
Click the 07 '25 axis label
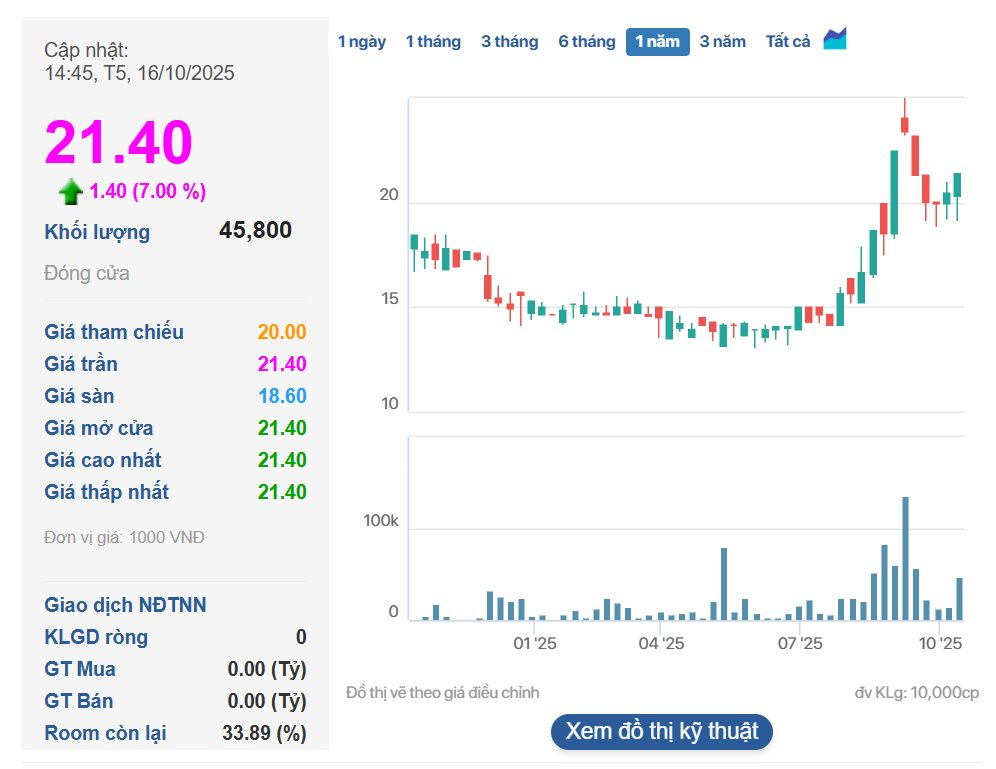tap(799, 644)
